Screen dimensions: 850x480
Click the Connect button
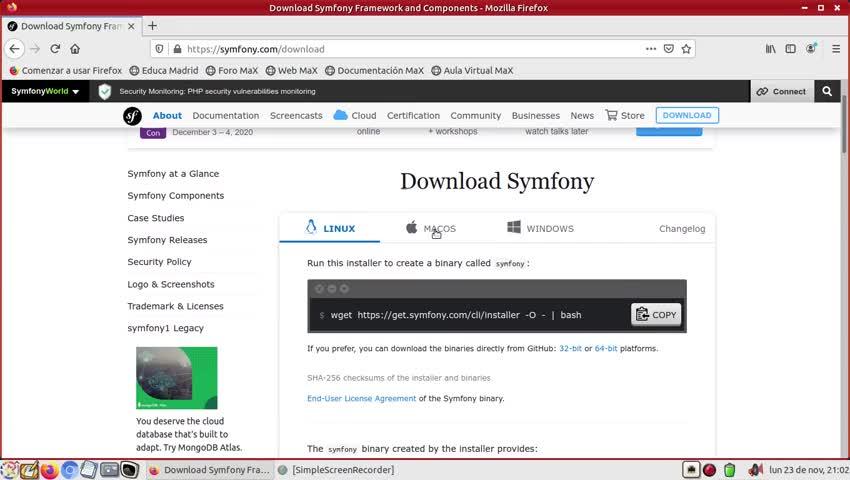click(x=781, y=91)
